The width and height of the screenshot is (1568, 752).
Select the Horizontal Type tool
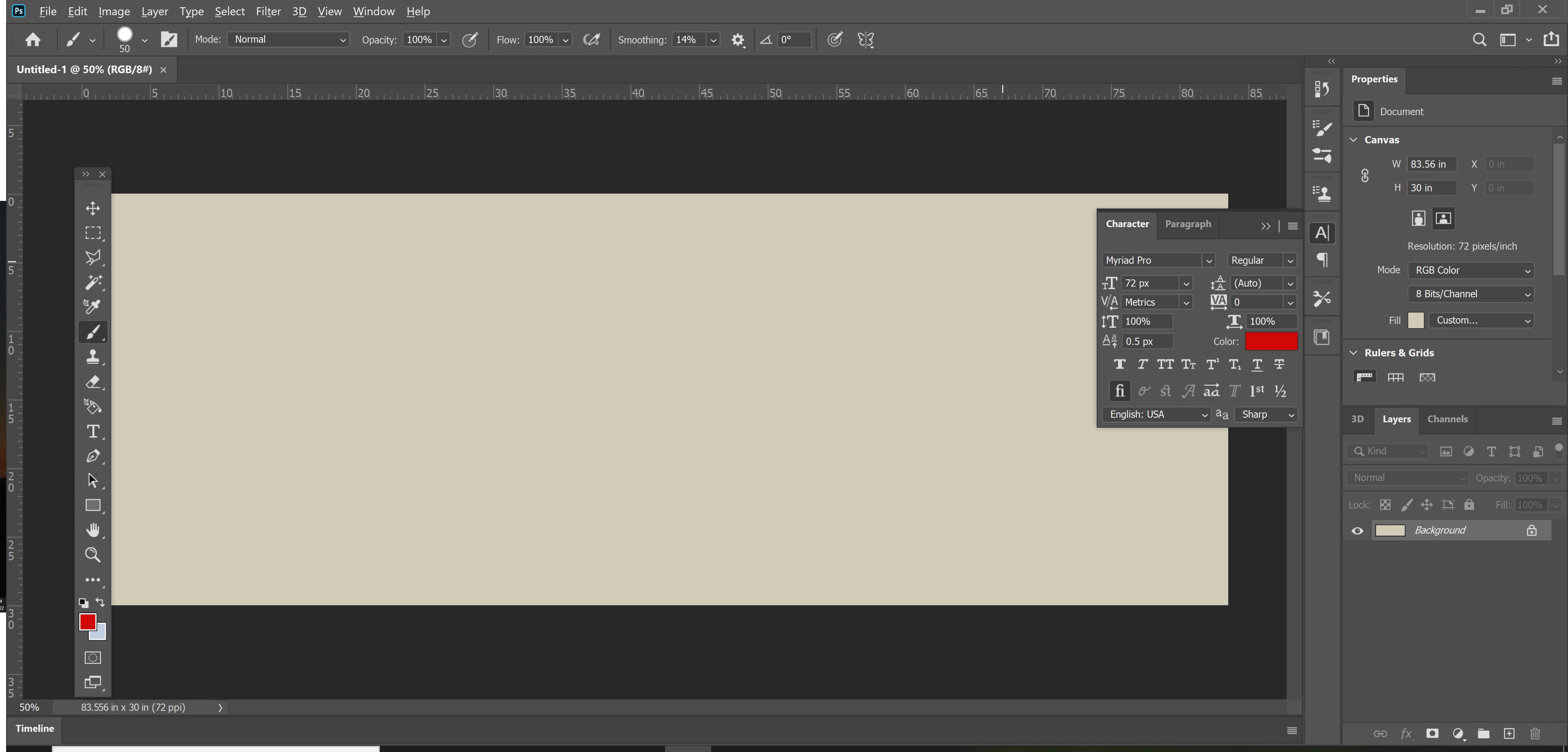coord(93,431)
